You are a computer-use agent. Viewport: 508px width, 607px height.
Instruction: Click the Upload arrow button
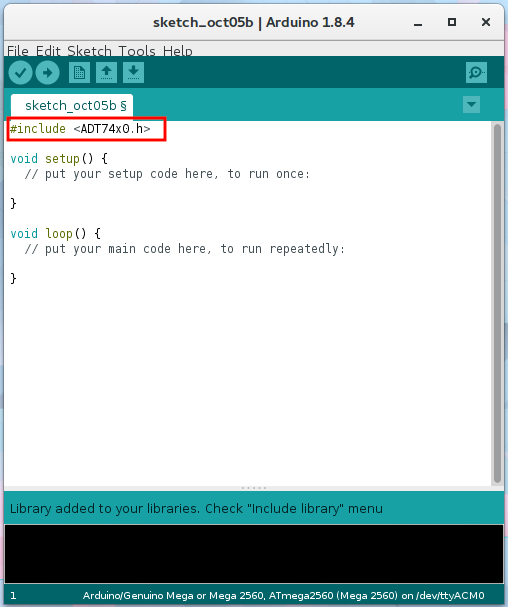pyautogui.click(x=48, y=72)
